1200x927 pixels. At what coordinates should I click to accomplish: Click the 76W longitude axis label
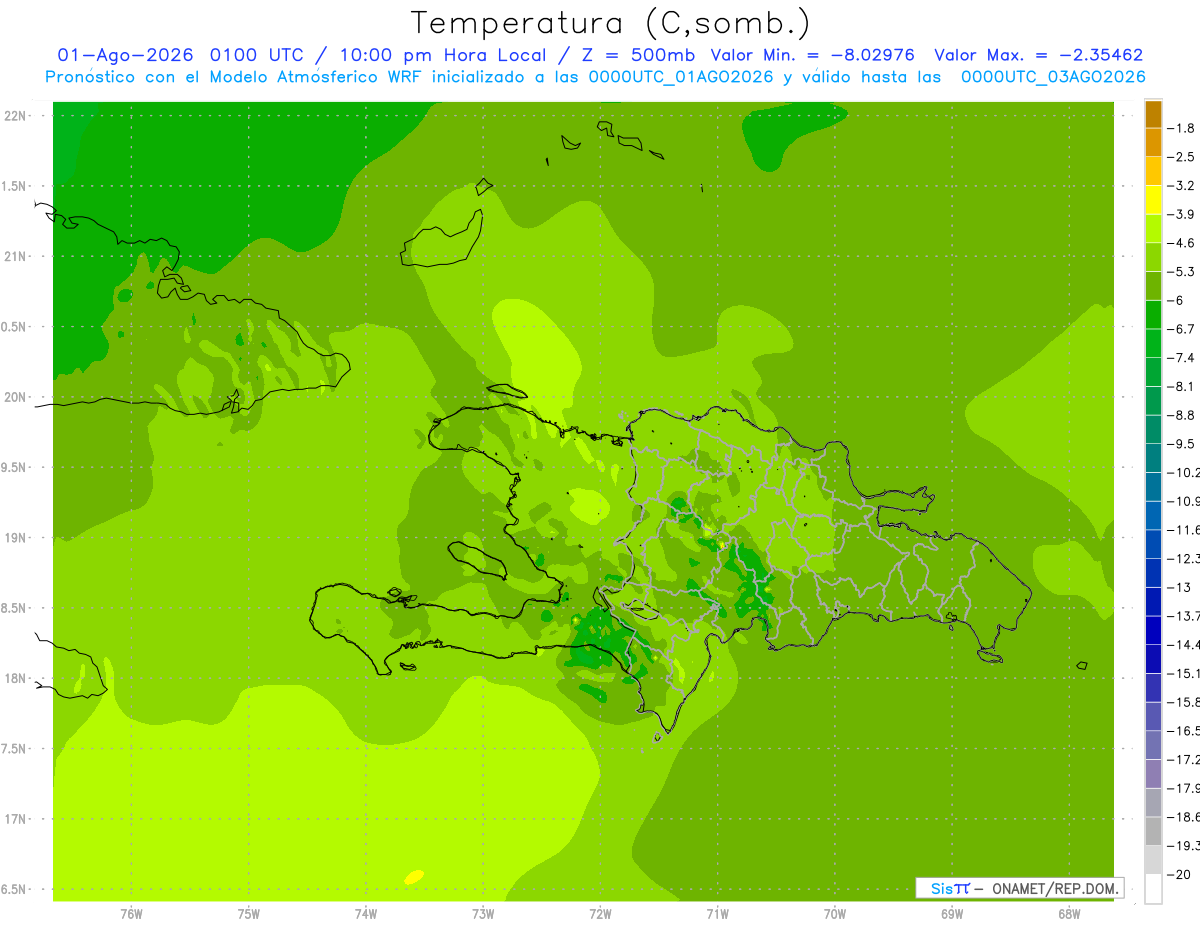[x=131, y=914]
